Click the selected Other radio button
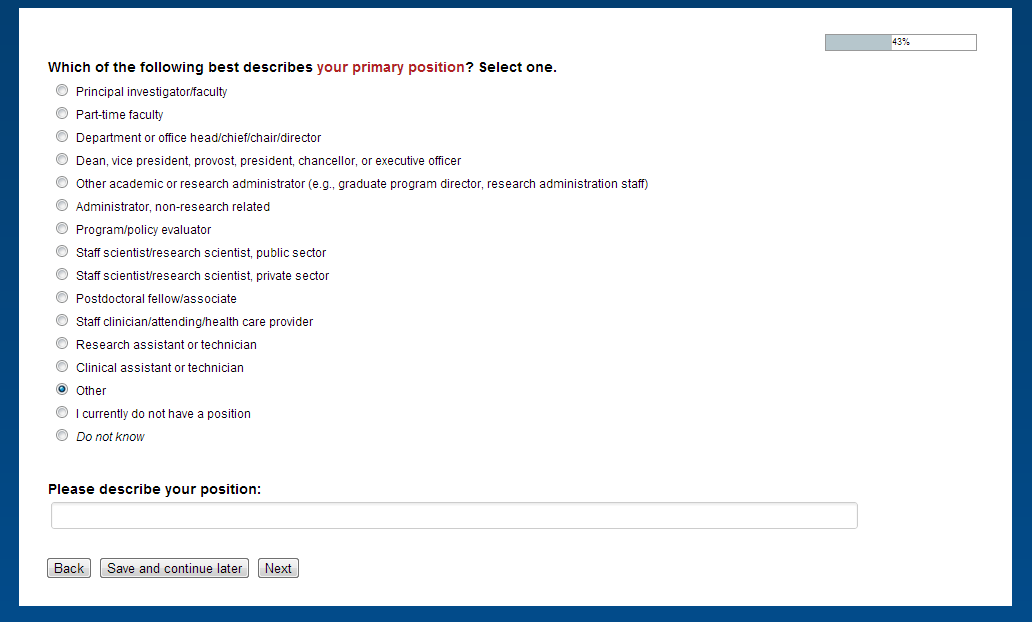Viewport: 1032px width, 622px height. pyautogui.click(x=62, y=390)
